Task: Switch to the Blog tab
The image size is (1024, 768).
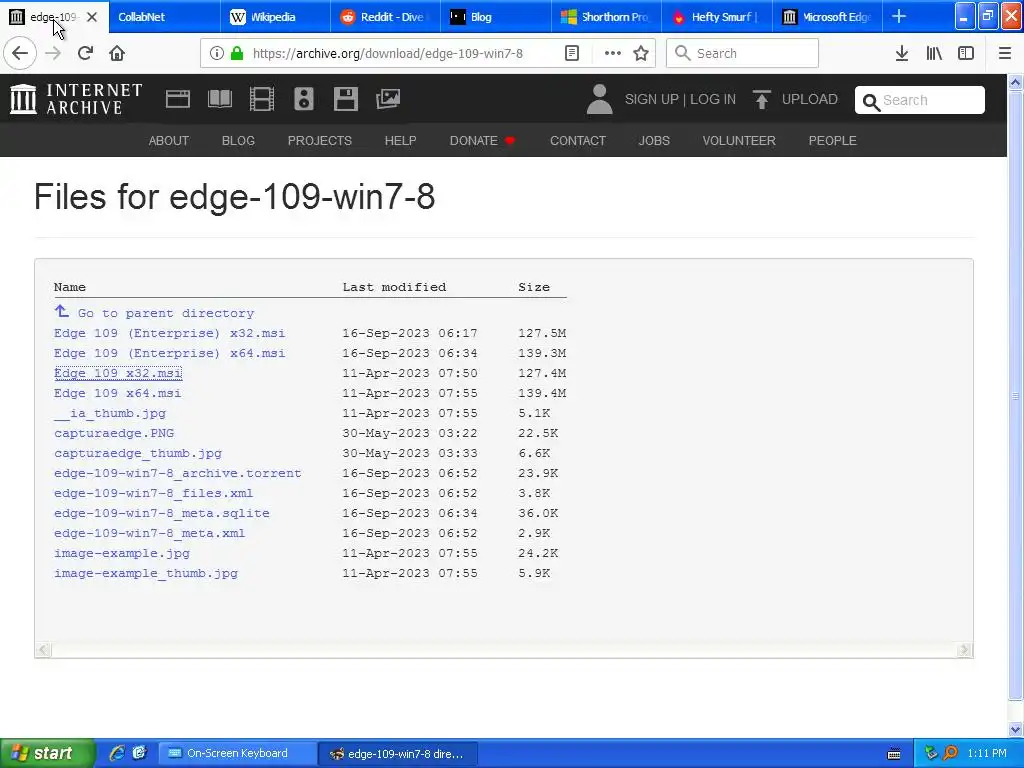Action: point(496,17)
